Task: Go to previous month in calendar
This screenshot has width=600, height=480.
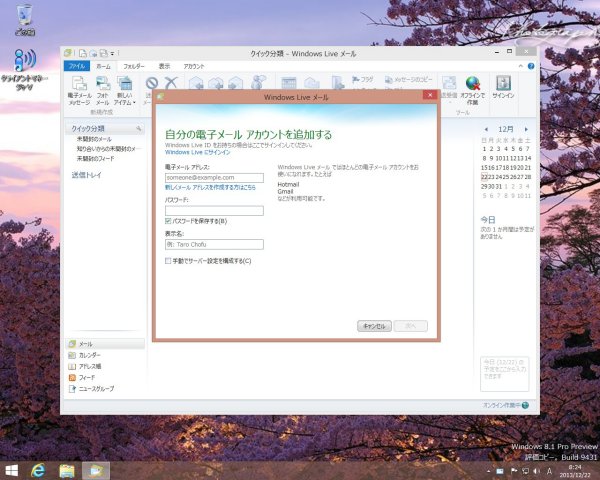Action: [486, 129]
